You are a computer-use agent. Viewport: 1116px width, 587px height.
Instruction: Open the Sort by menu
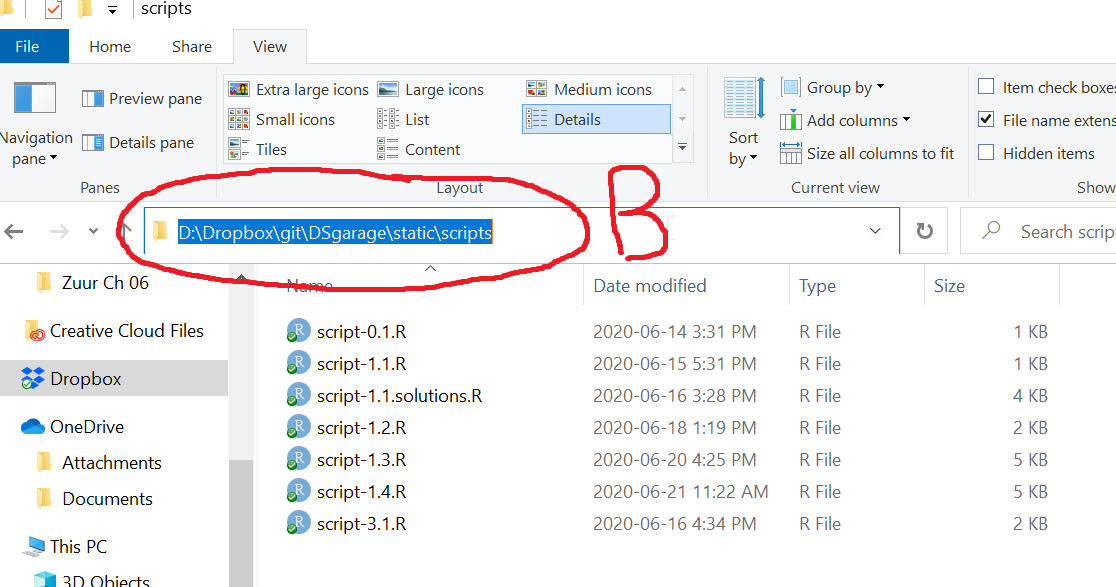point(743,122)
